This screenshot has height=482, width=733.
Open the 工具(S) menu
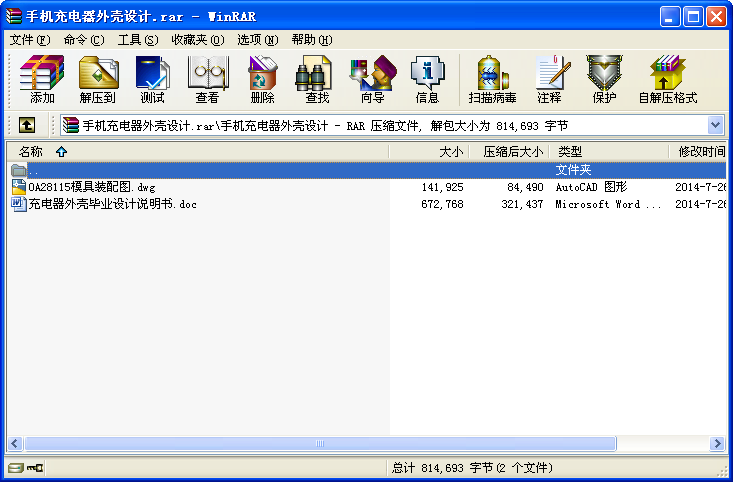(138, 40)
